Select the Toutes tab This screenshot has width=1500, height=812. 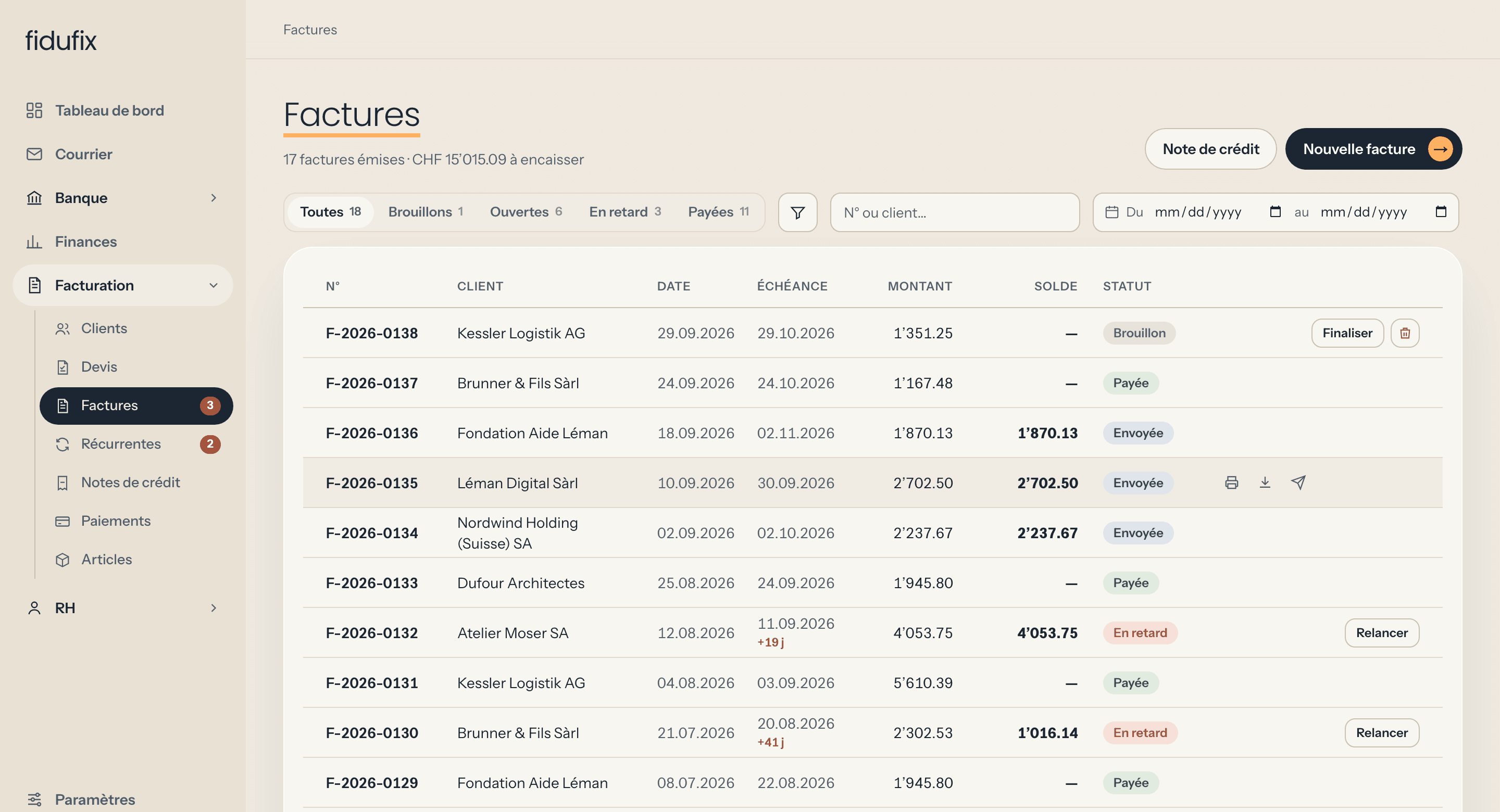click(x=330, y=212)
